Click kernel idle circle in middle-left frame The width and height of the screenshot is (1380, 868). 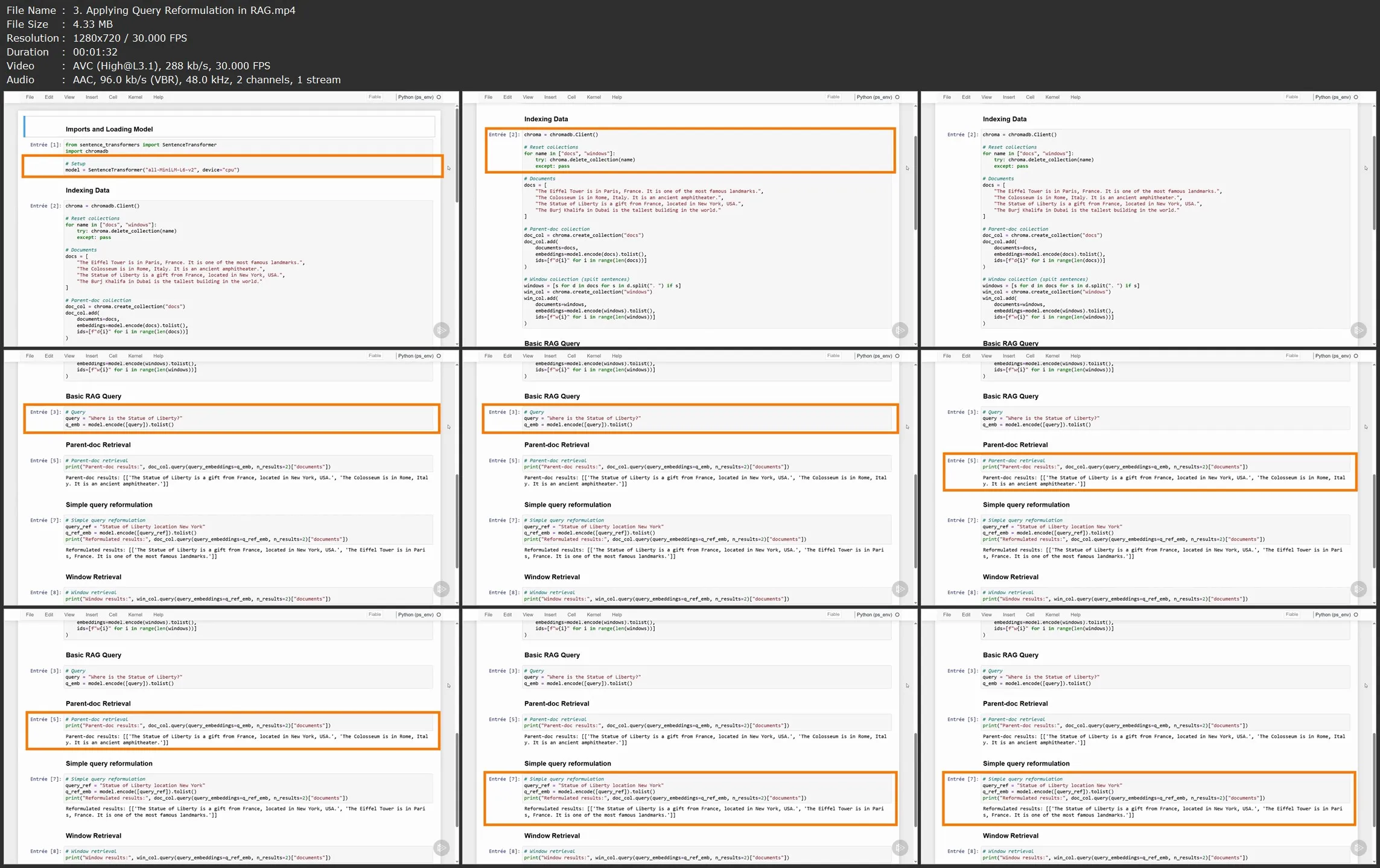pos(439,356)
